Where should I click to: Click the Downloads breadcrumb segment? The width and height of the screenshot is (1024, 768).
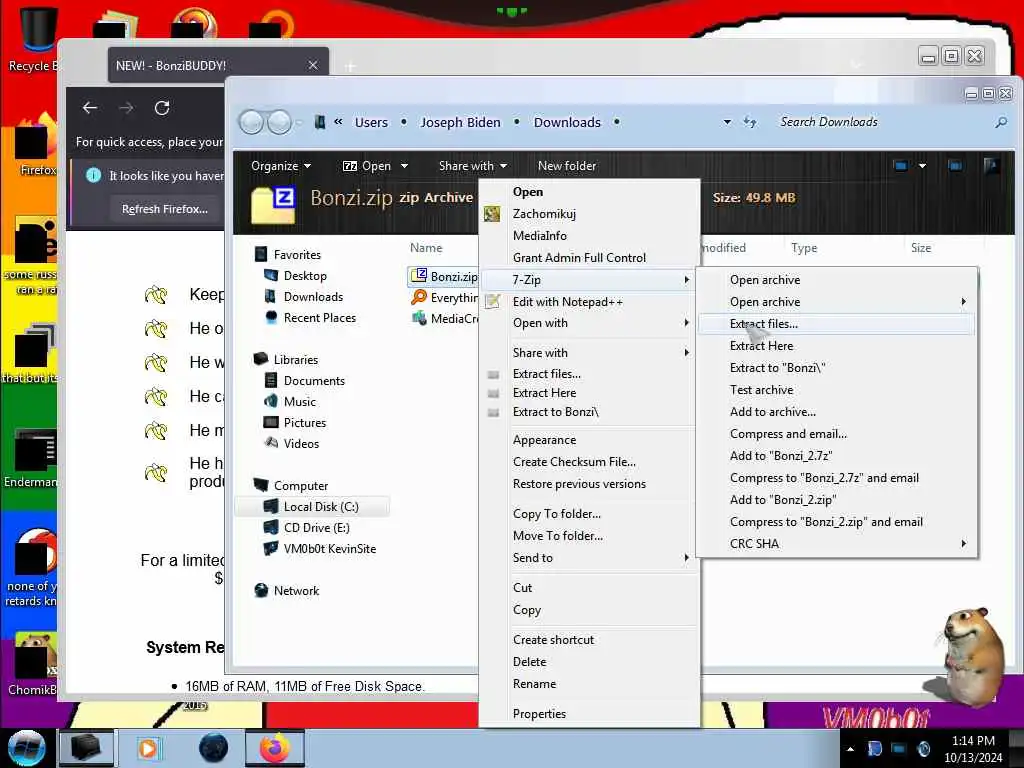(x=567, y=122)
